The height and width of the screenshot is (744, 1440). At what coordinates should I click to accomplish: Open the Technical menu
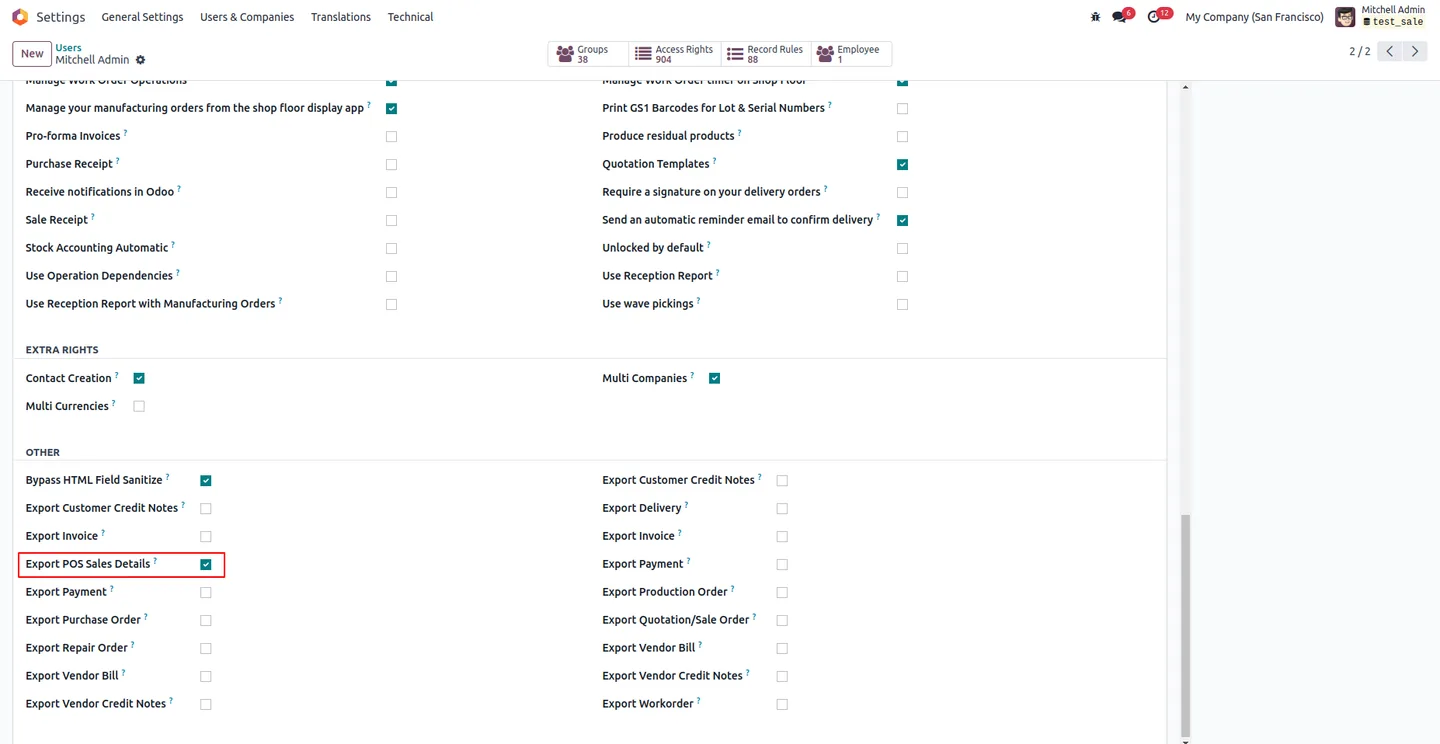click(x=411, y=17)
